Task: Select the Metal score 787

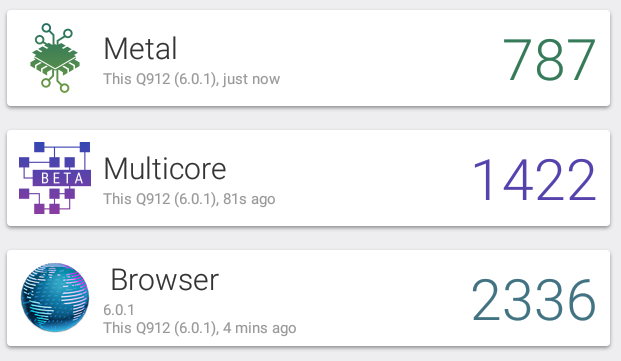Action: (549, 59)
